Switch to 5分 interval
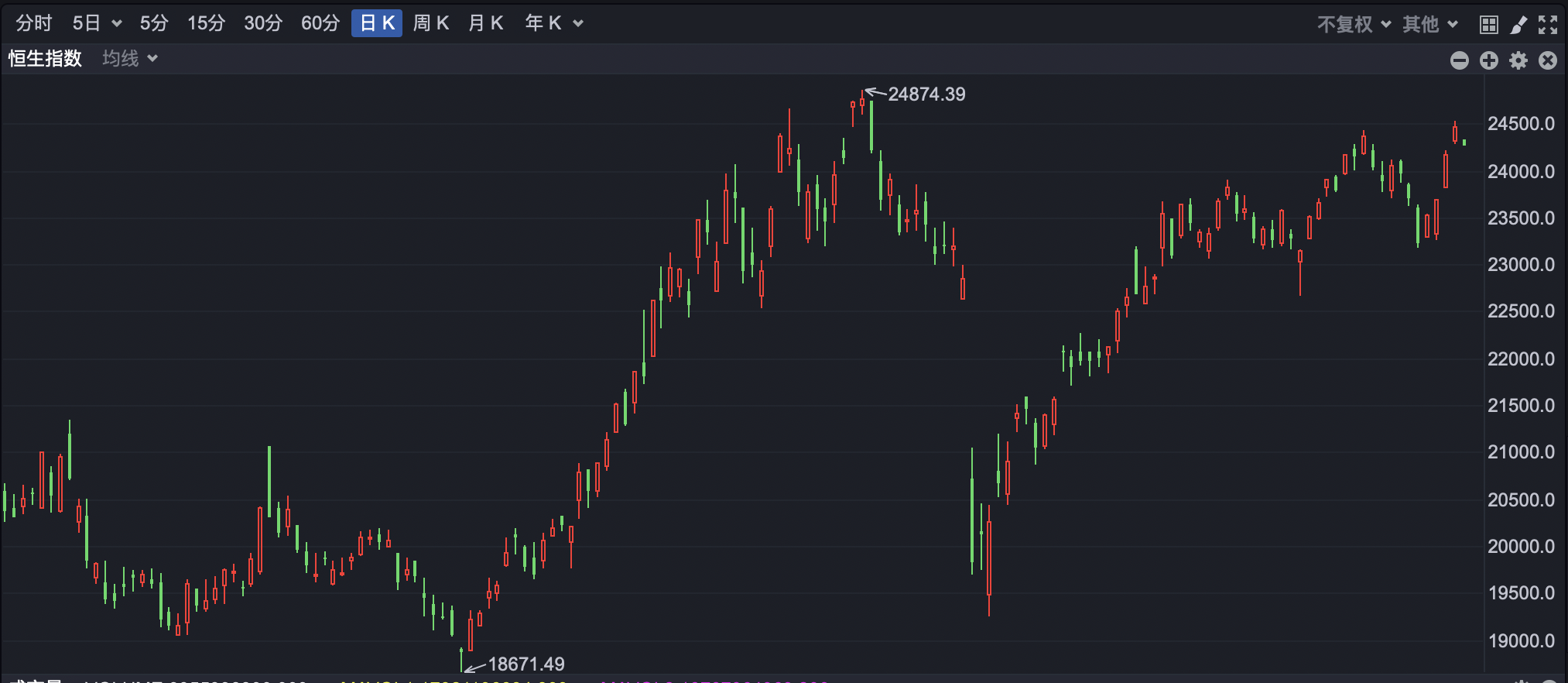The image size is (1568, 683). click(x=153, y=23)
